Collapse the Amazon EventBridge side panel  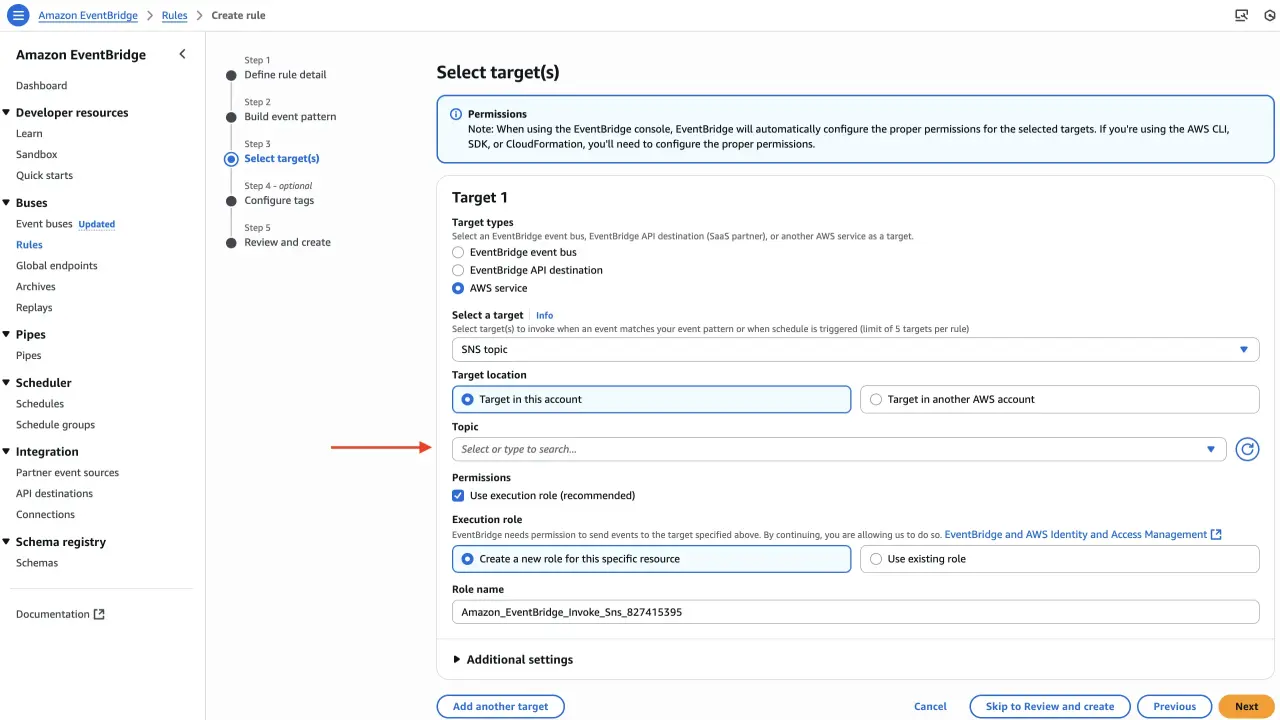click(182, 54)
